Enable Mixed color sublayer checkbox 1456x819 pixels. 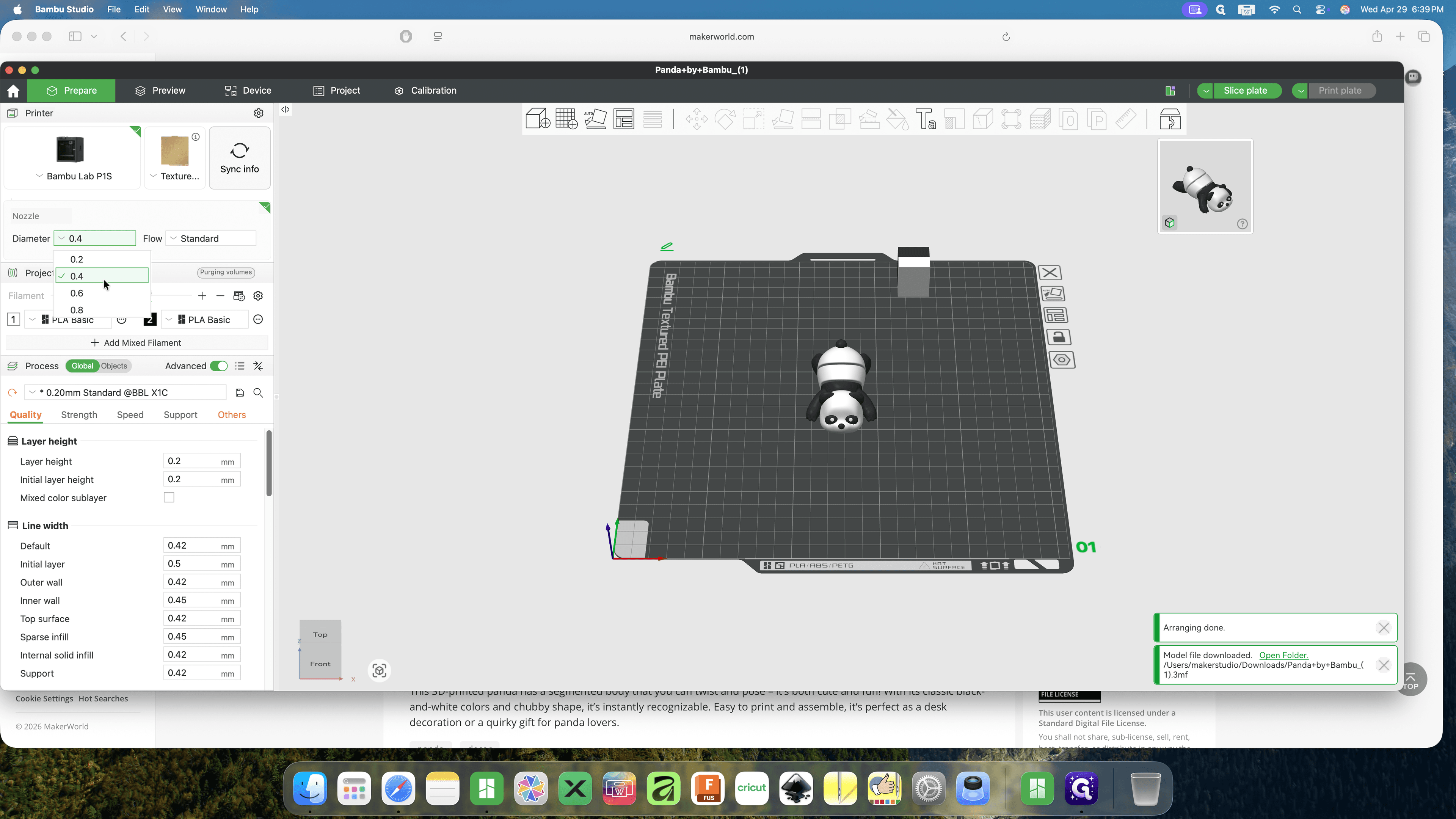[x=169, y=497]
